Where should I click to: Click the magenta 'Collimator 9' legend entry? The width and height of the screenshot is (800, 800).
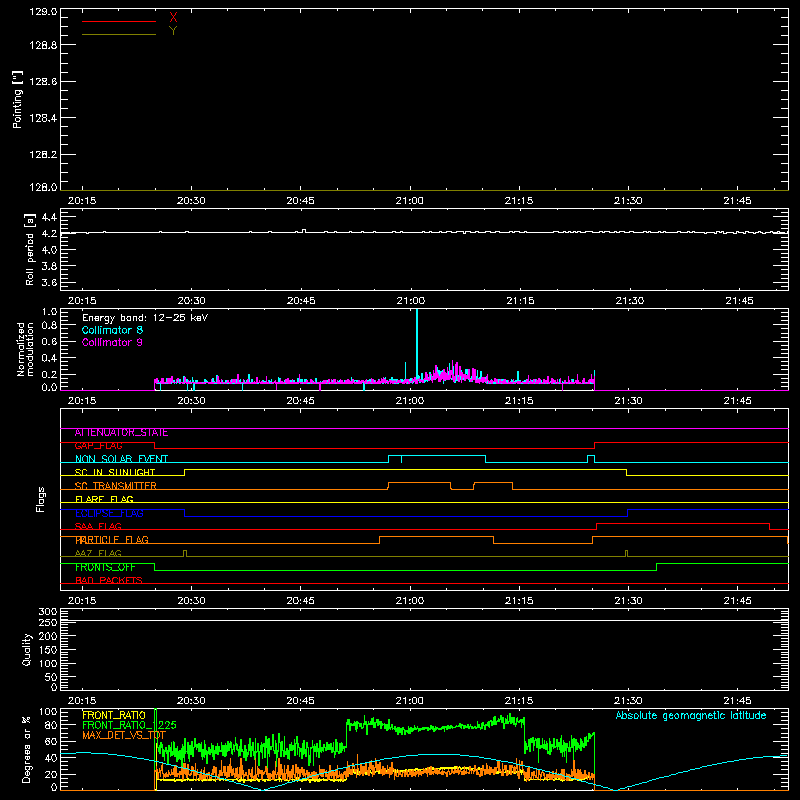click(x=112, y=342)
